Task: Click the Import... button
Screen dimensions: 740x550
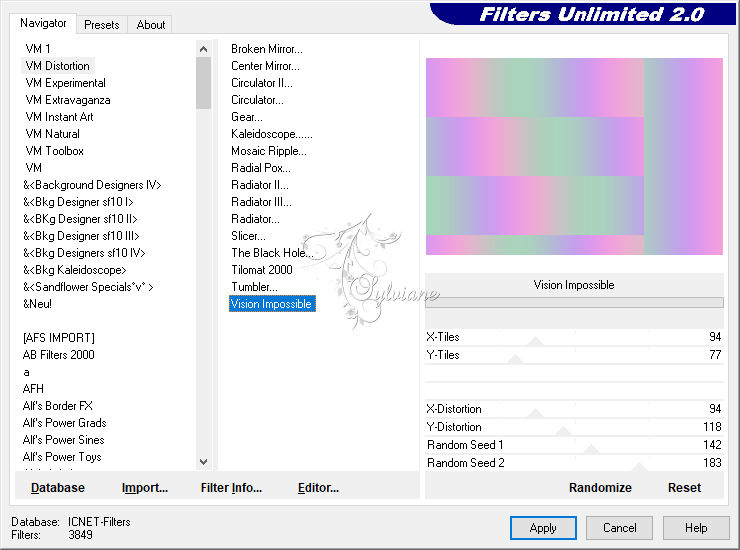Action: tap(144, 488)
